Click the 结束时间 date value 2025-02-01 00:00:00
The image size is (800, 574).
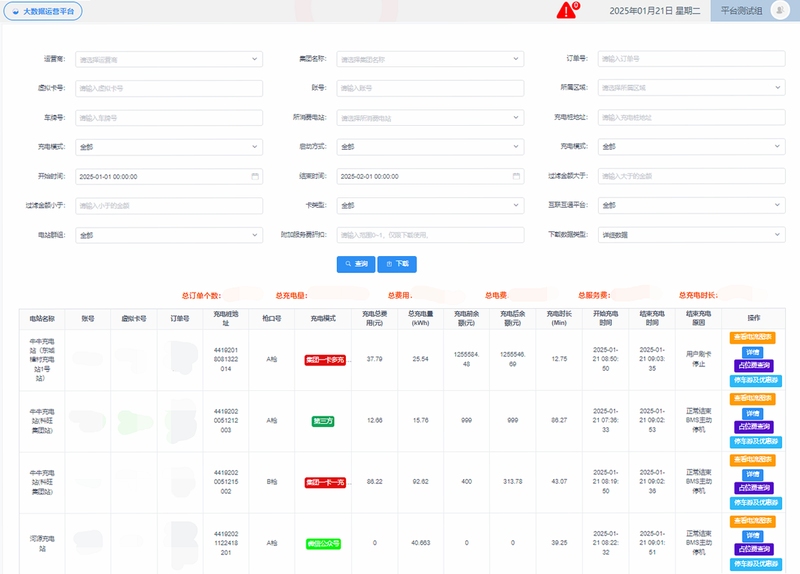(x=369, y=177)
